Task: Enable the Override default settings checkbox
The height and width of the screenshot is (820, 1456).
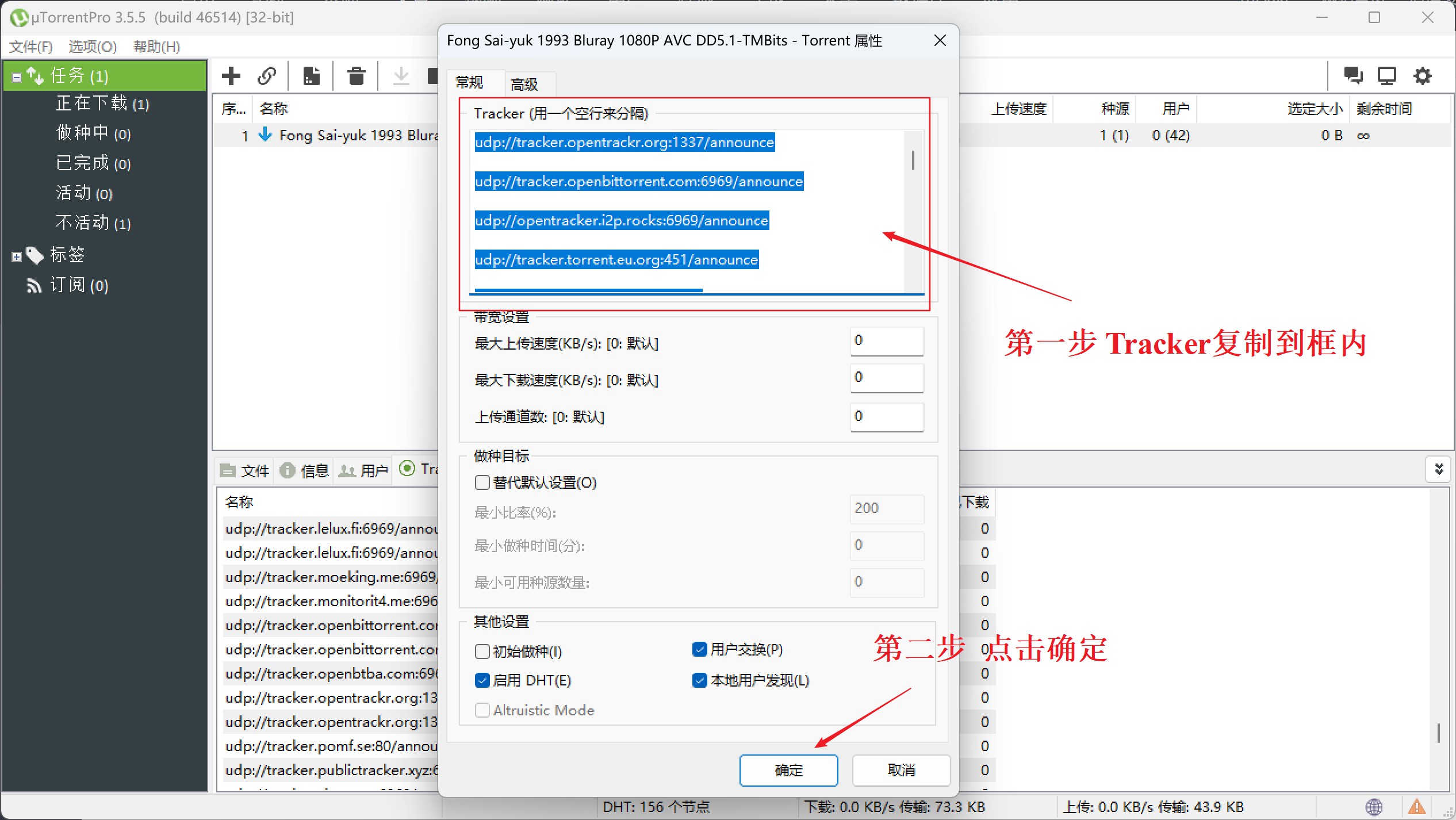Action: pyautogui.click(x=482, y=482)
